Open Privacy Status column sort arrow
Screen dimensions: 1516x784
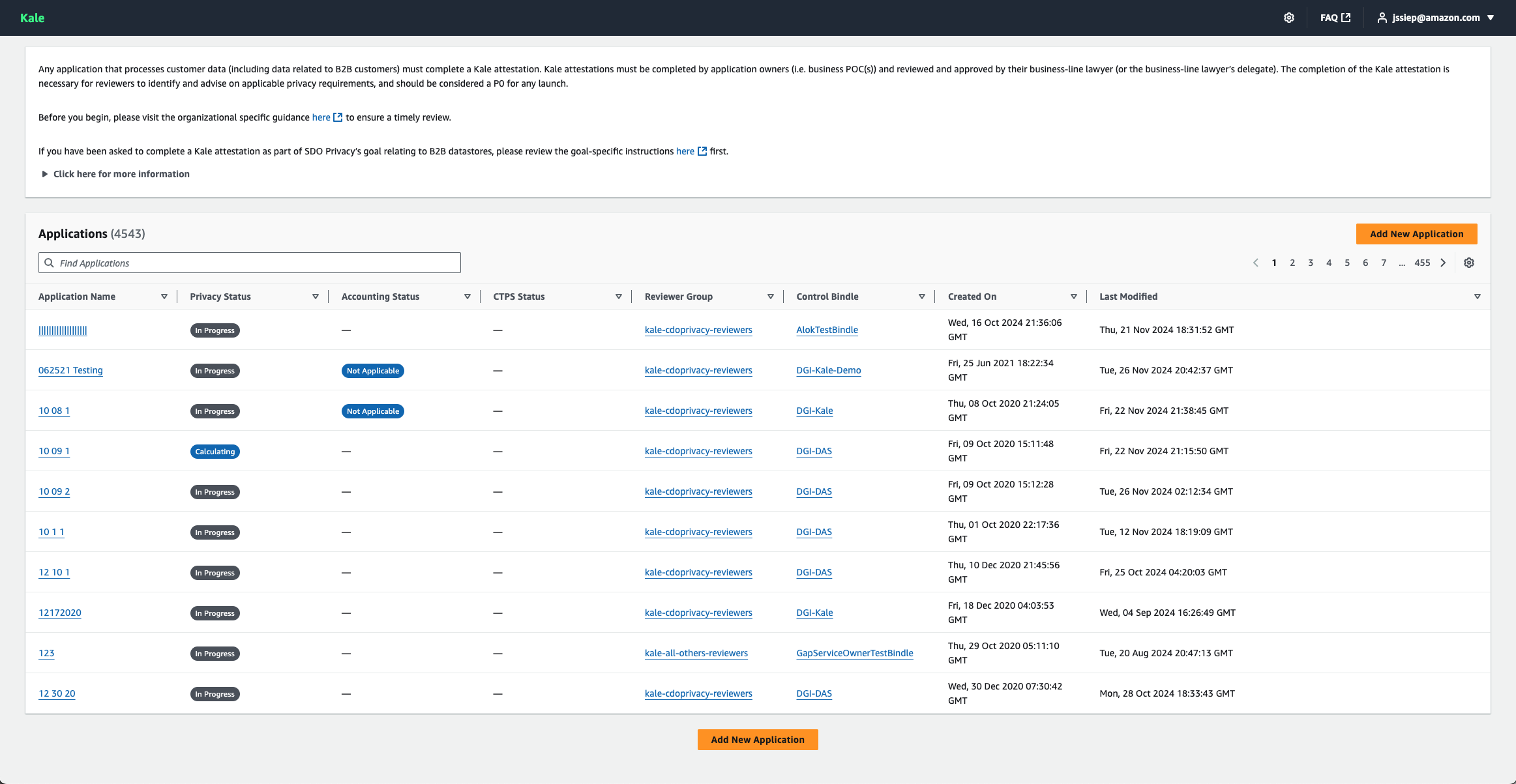point(316,297)
